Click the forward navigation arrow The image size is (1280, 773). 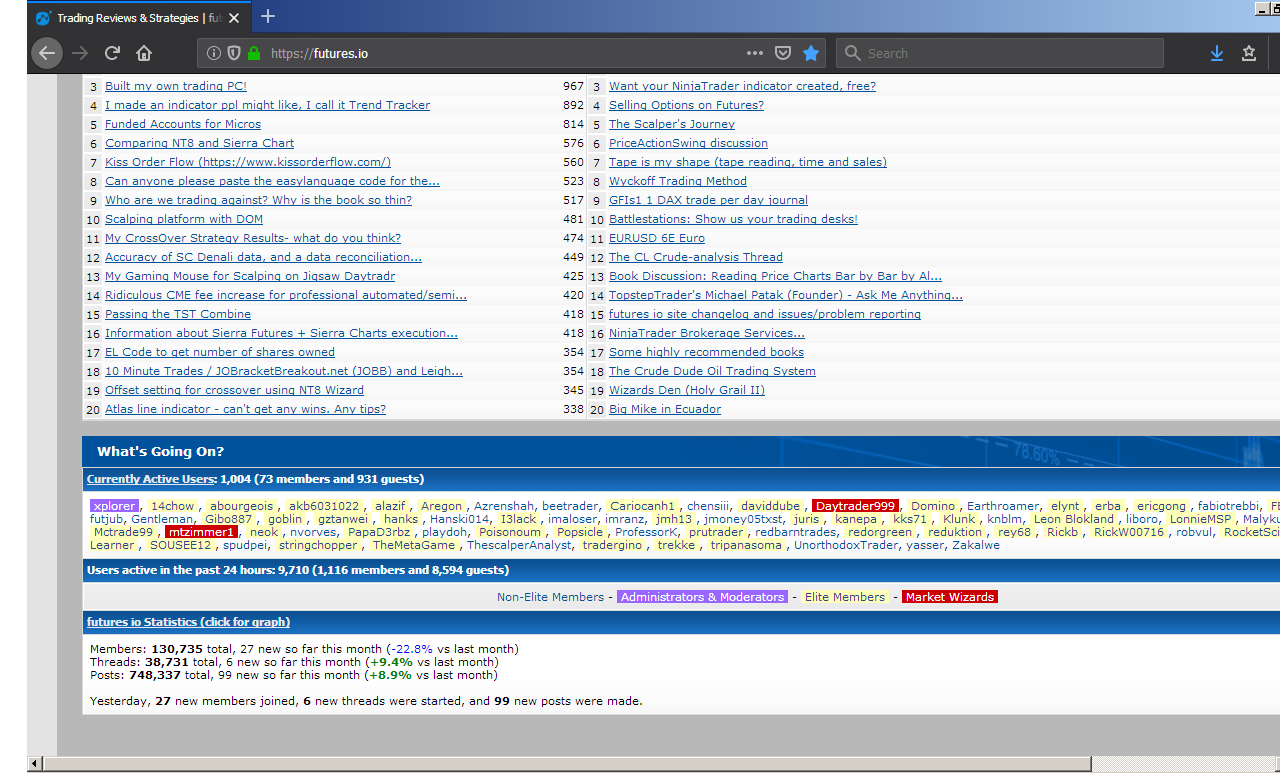[80, 53]
